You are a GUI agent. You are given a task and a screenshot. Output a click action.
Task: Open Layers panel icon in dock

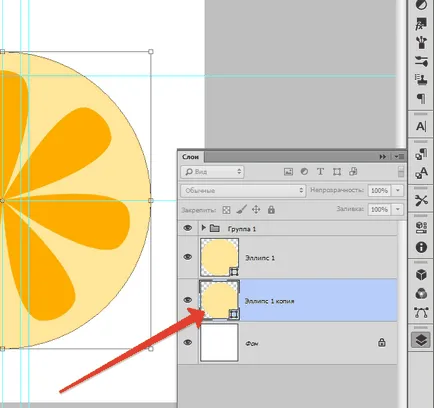(421, 340)
